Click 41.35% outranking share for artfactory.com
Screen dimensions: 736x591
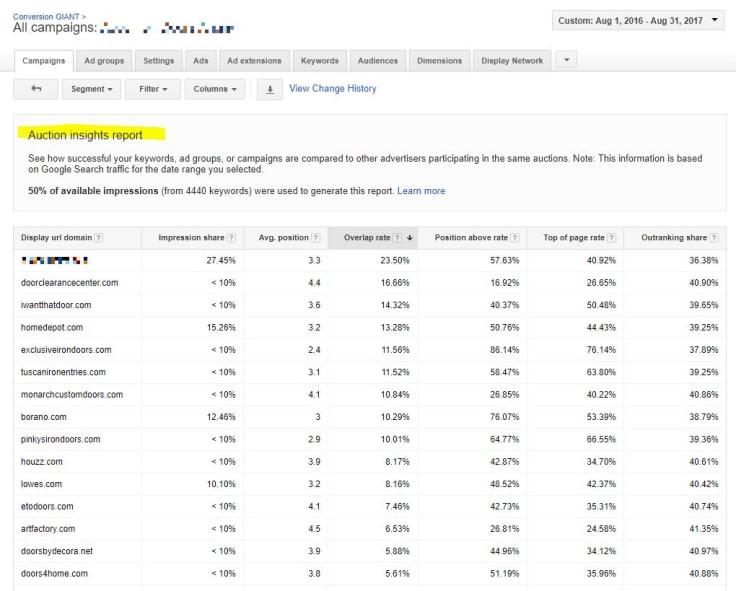[x=704, y=529]
